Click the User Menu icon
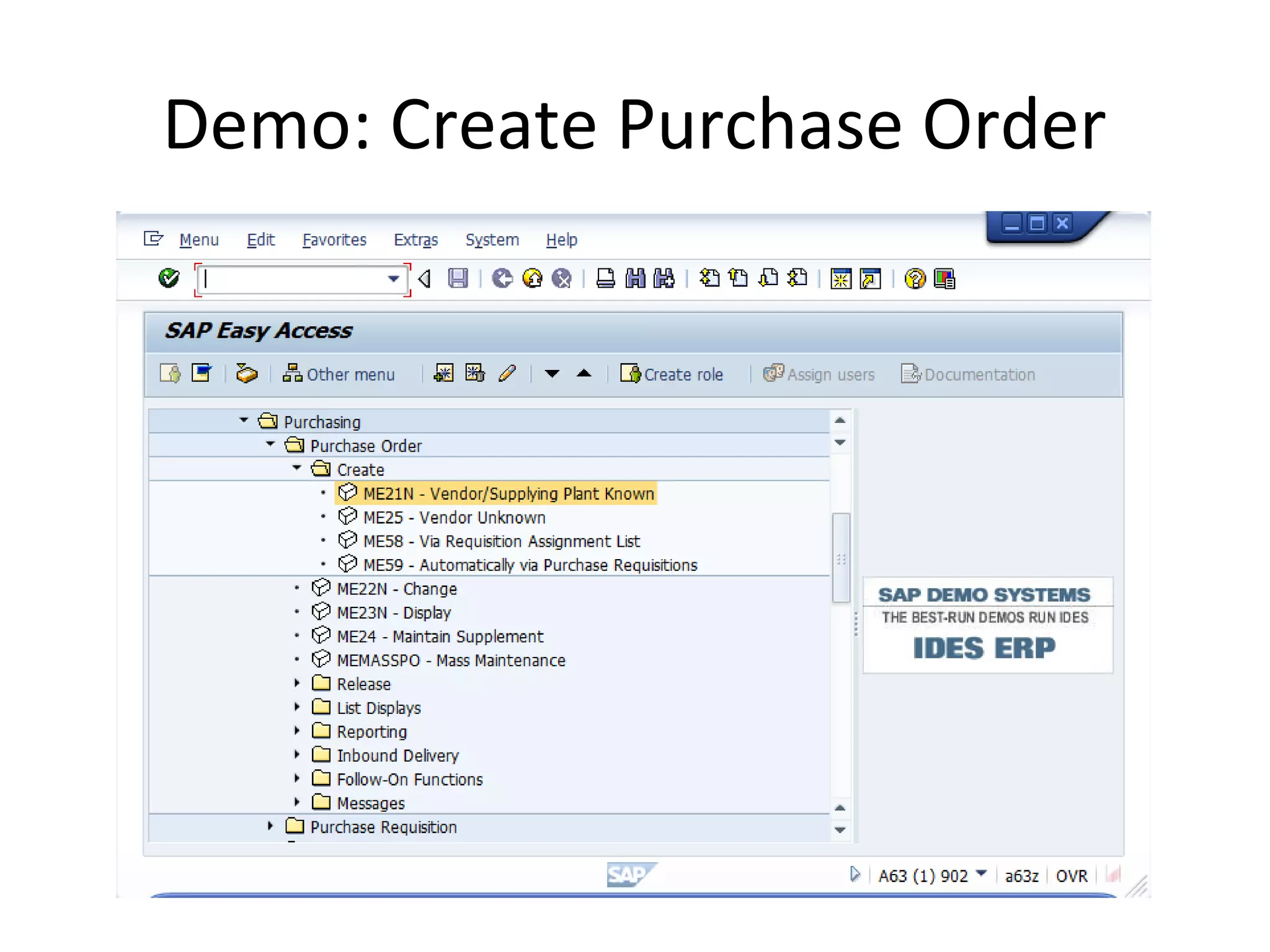The height and width of the screenshot is (952, 1270). (170, 374)
